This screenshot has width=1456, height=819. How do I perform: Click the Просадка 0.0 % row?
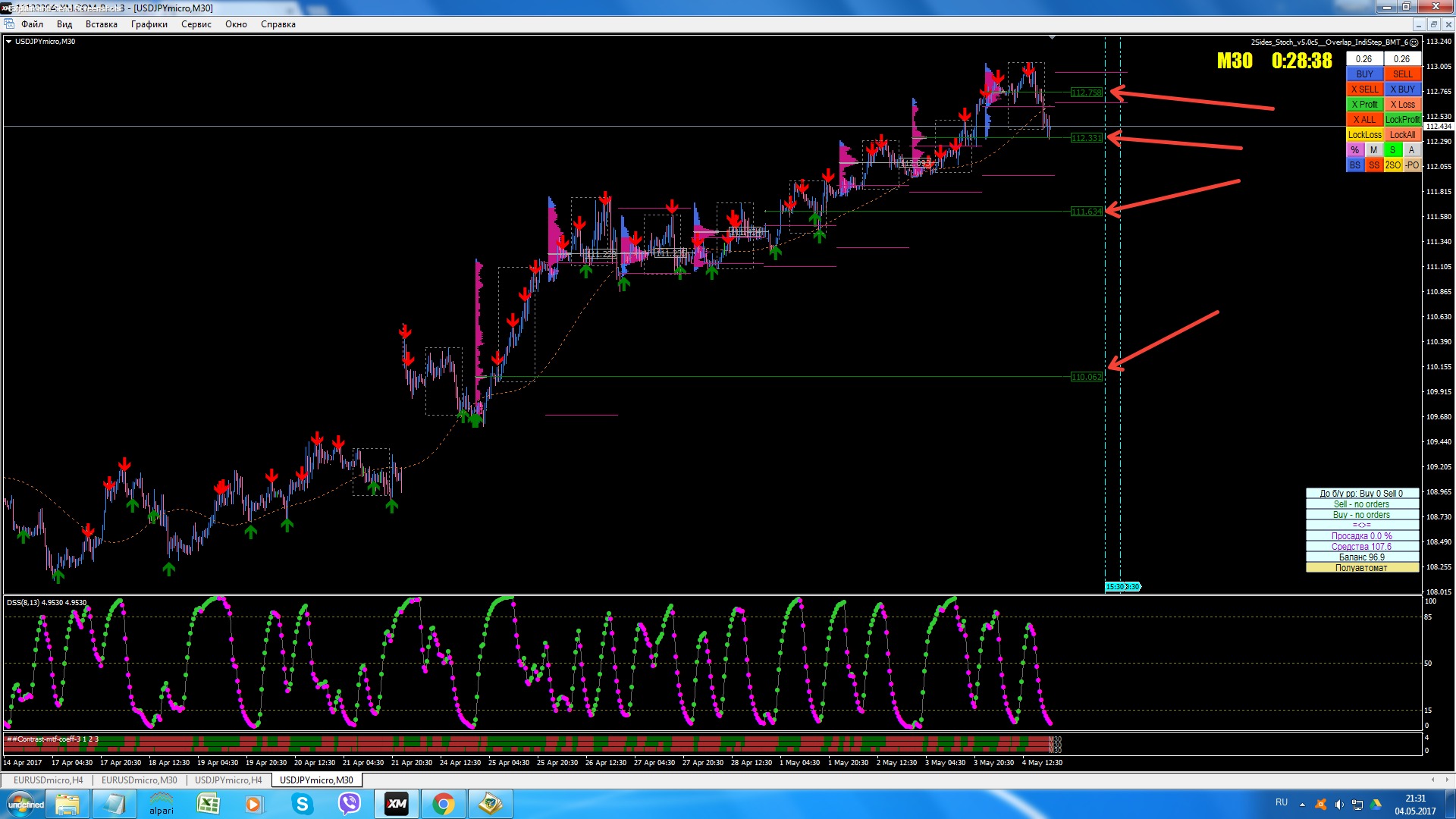pos(1362,536)
